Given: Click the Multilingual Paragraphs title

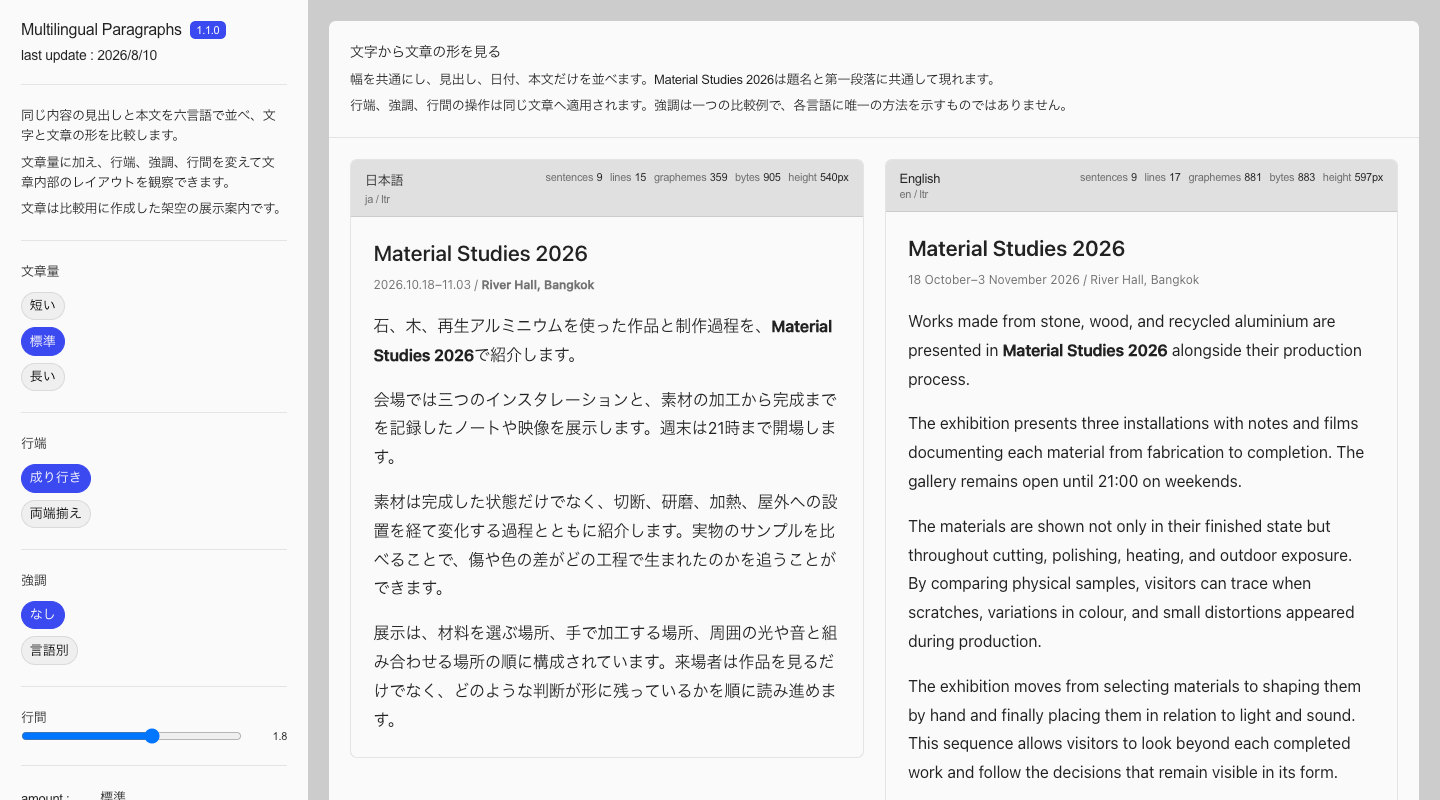Looking at the screenshot, I should point(101,30).
